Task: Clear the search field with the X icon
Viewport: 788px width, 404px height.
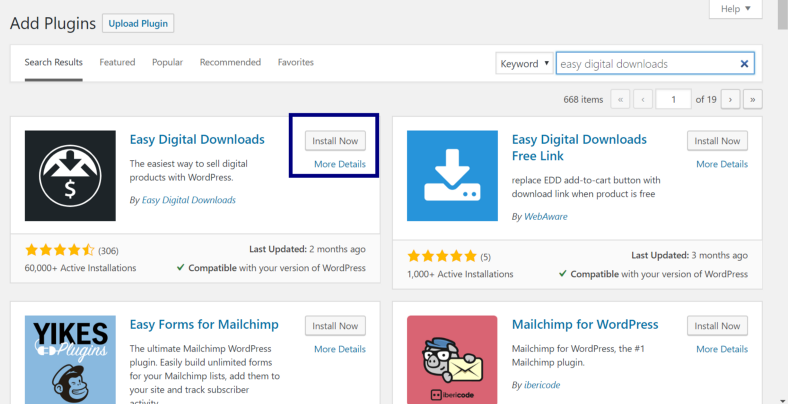Action: 744,64
